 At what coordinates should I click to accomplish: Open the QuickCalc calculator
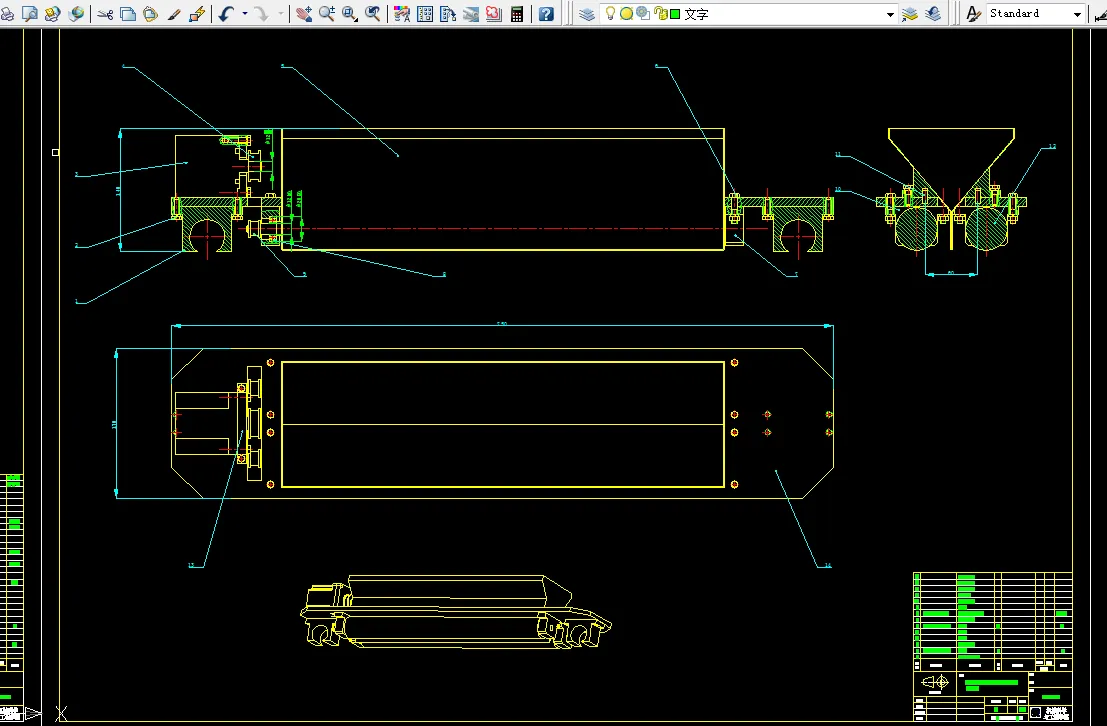(517, 13)
